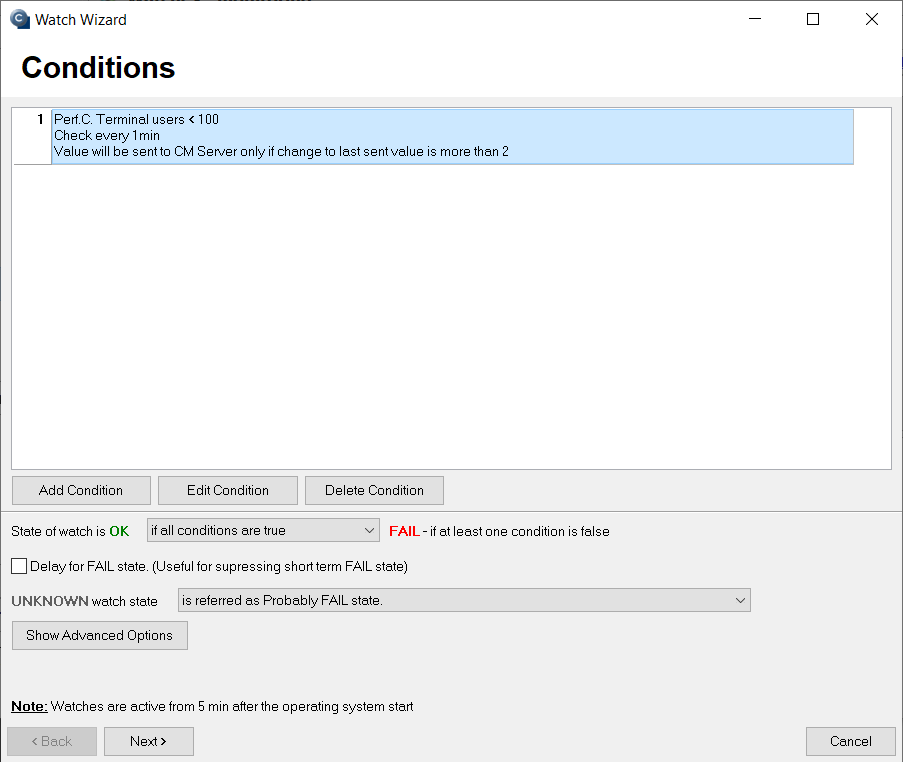Open the 'if all conditions are true' dropdown
Viewport: 903px width, 762px height.
coord(263,530)
